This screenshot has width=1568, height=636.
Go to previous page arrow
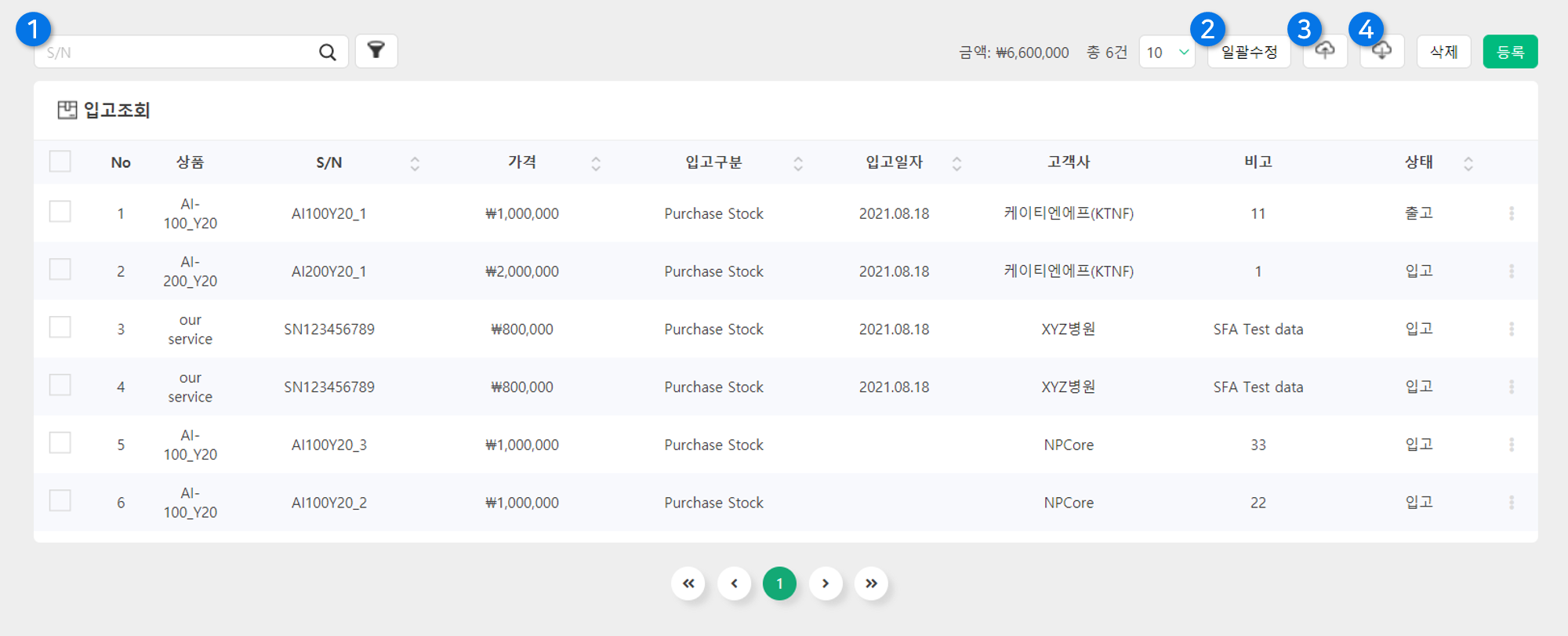point(735,583)
